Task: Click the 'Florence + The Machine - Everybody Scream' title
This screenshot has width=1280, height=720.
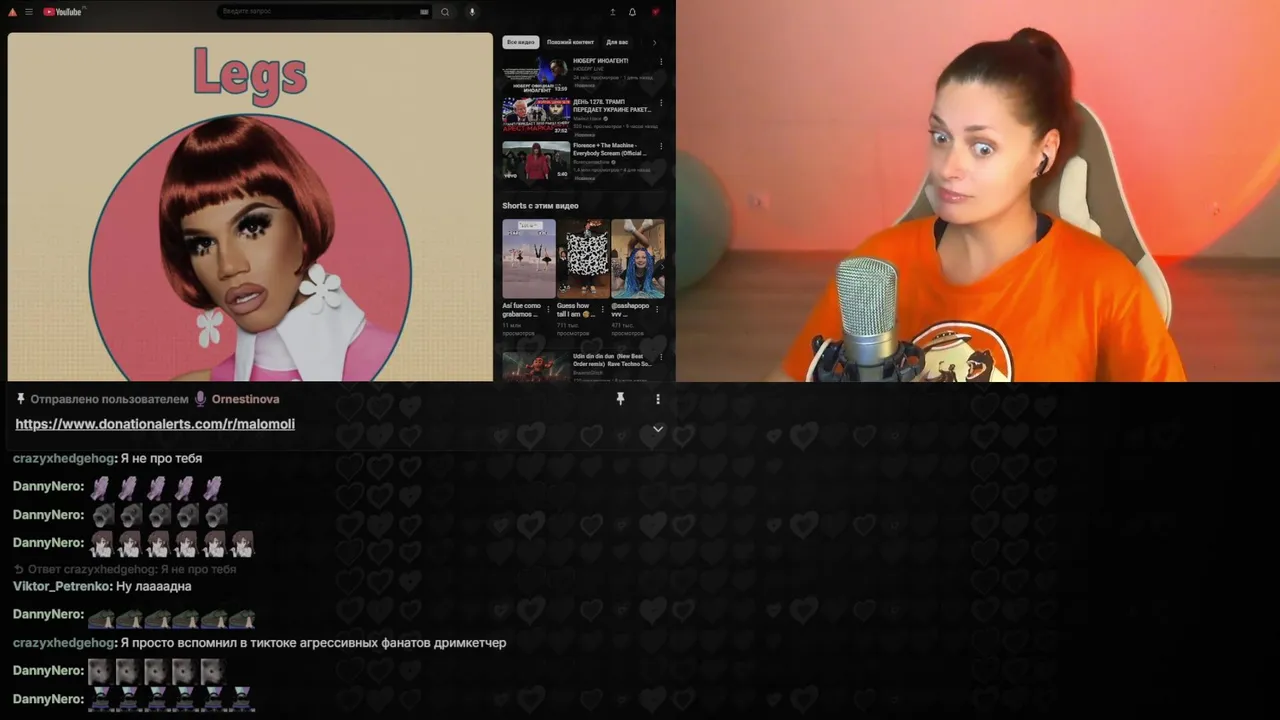Action: pos(611,149)
